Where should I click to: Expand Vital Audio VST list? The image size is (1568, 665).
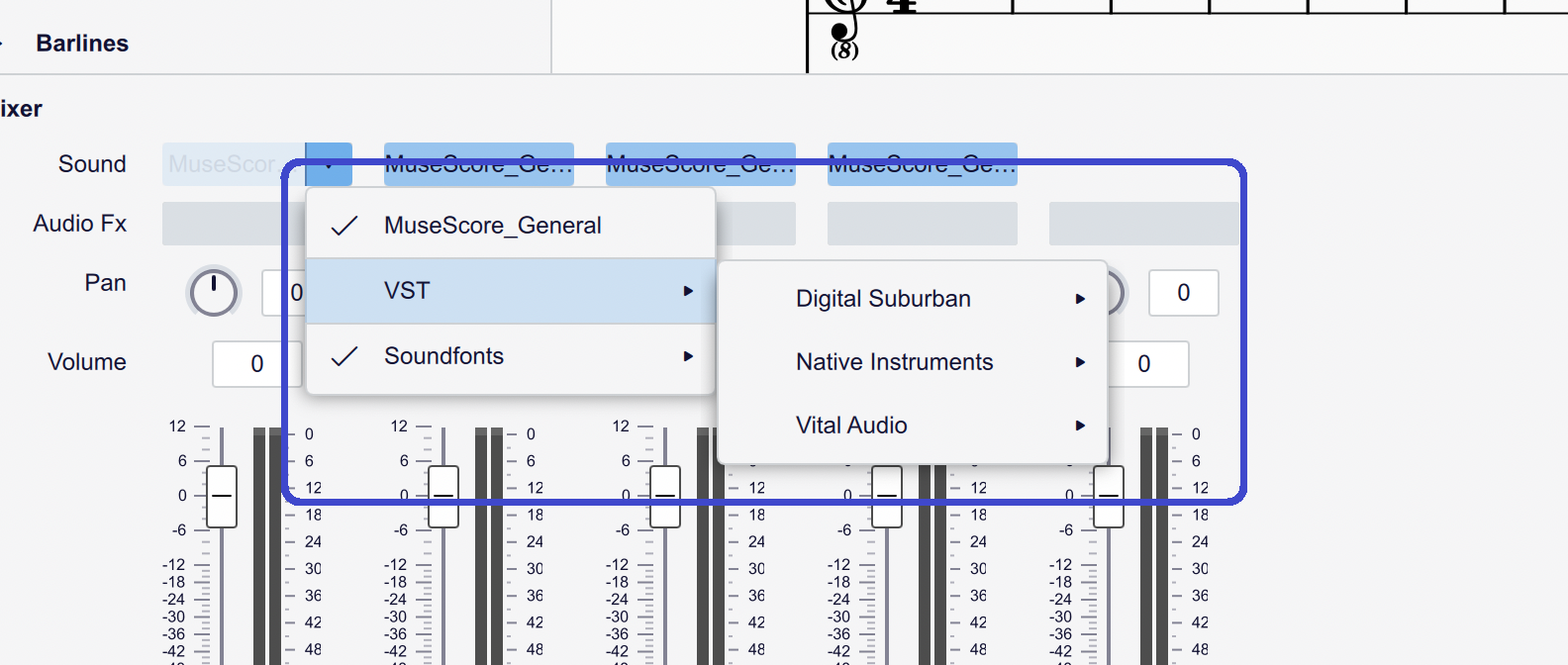[912, 426]
